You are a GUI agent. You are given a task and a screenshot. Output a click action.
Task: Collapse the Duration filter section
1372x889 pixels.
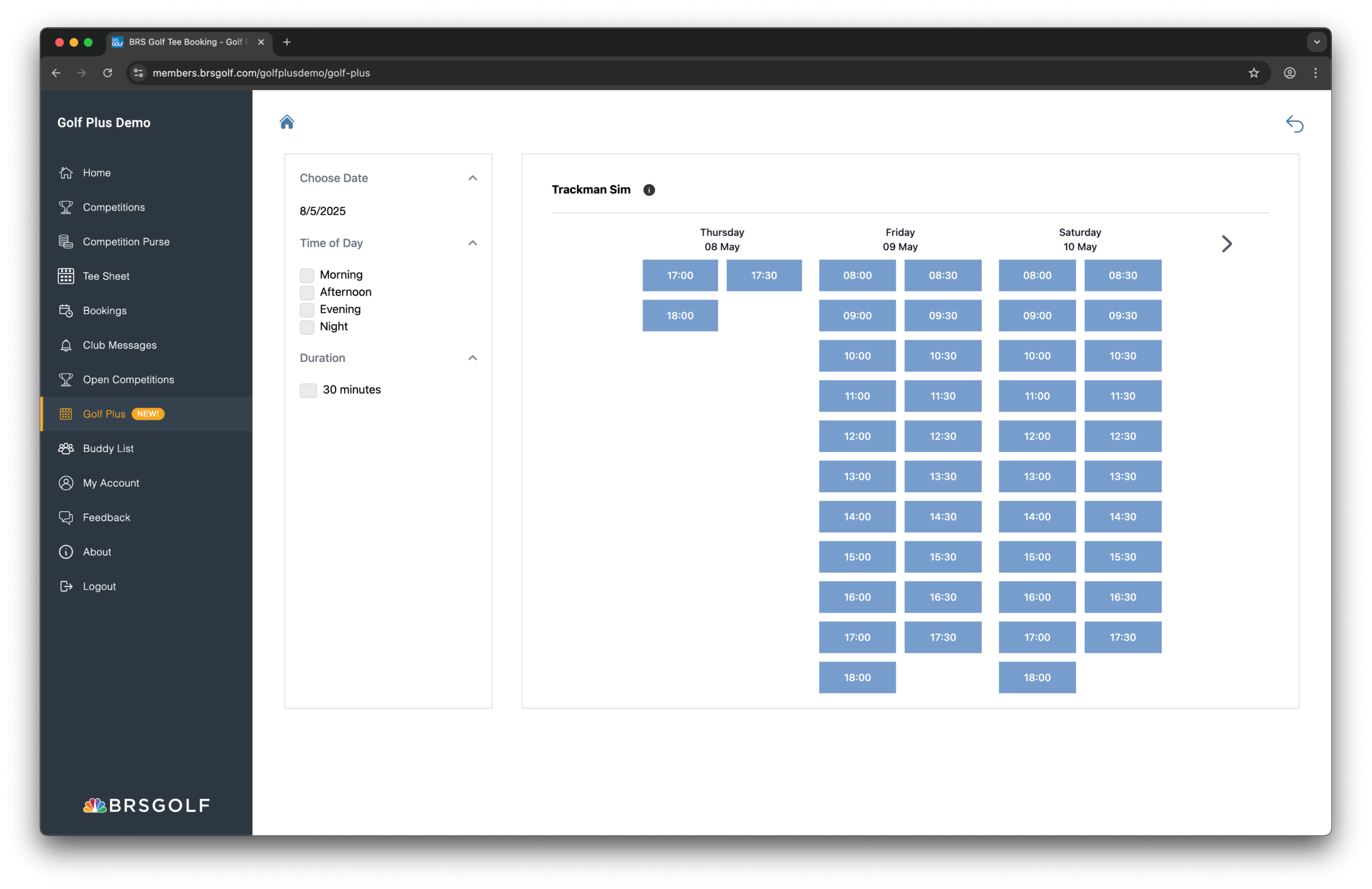[472, 358]
